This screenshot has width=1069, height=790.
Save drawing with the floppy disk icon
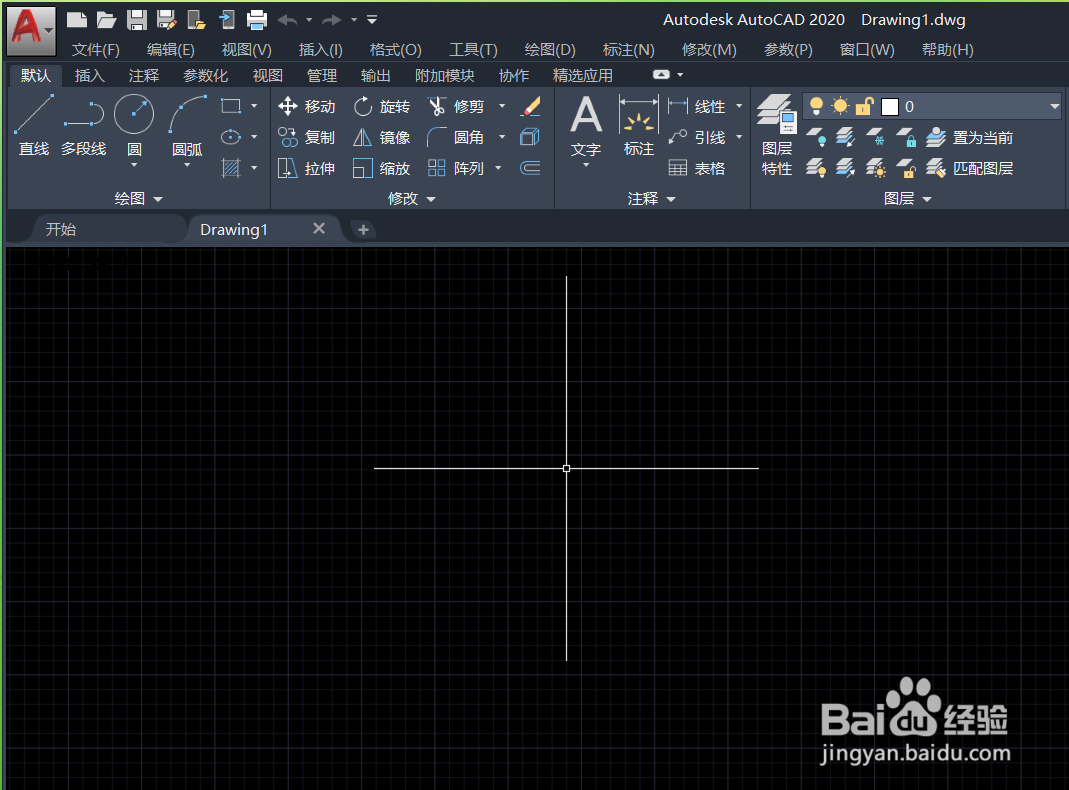point(136,20)
